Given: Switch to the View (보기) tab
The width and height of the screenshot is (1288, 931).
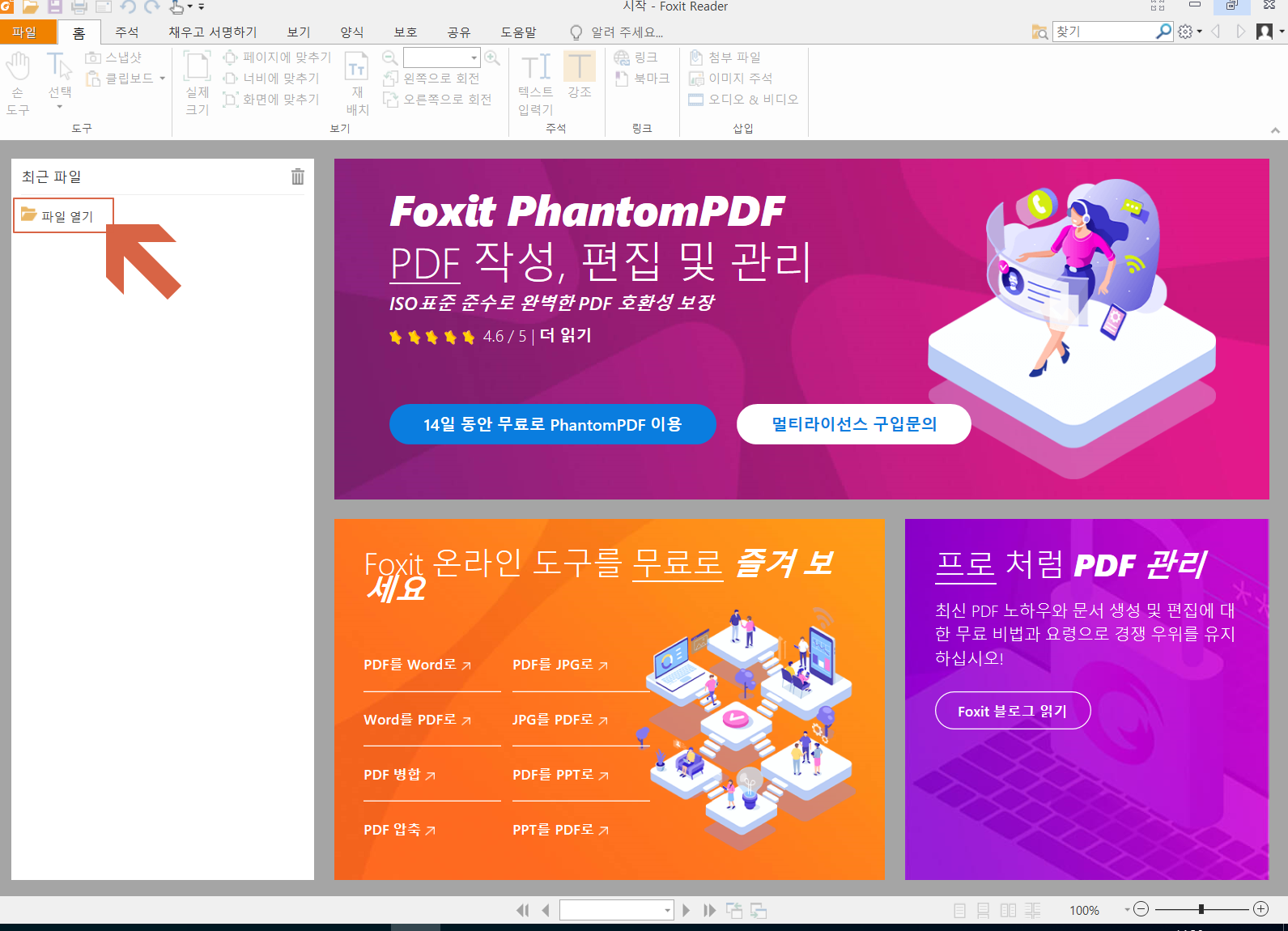Looking at the screenshot, I should pyautogui.click(x=299, y=32).
